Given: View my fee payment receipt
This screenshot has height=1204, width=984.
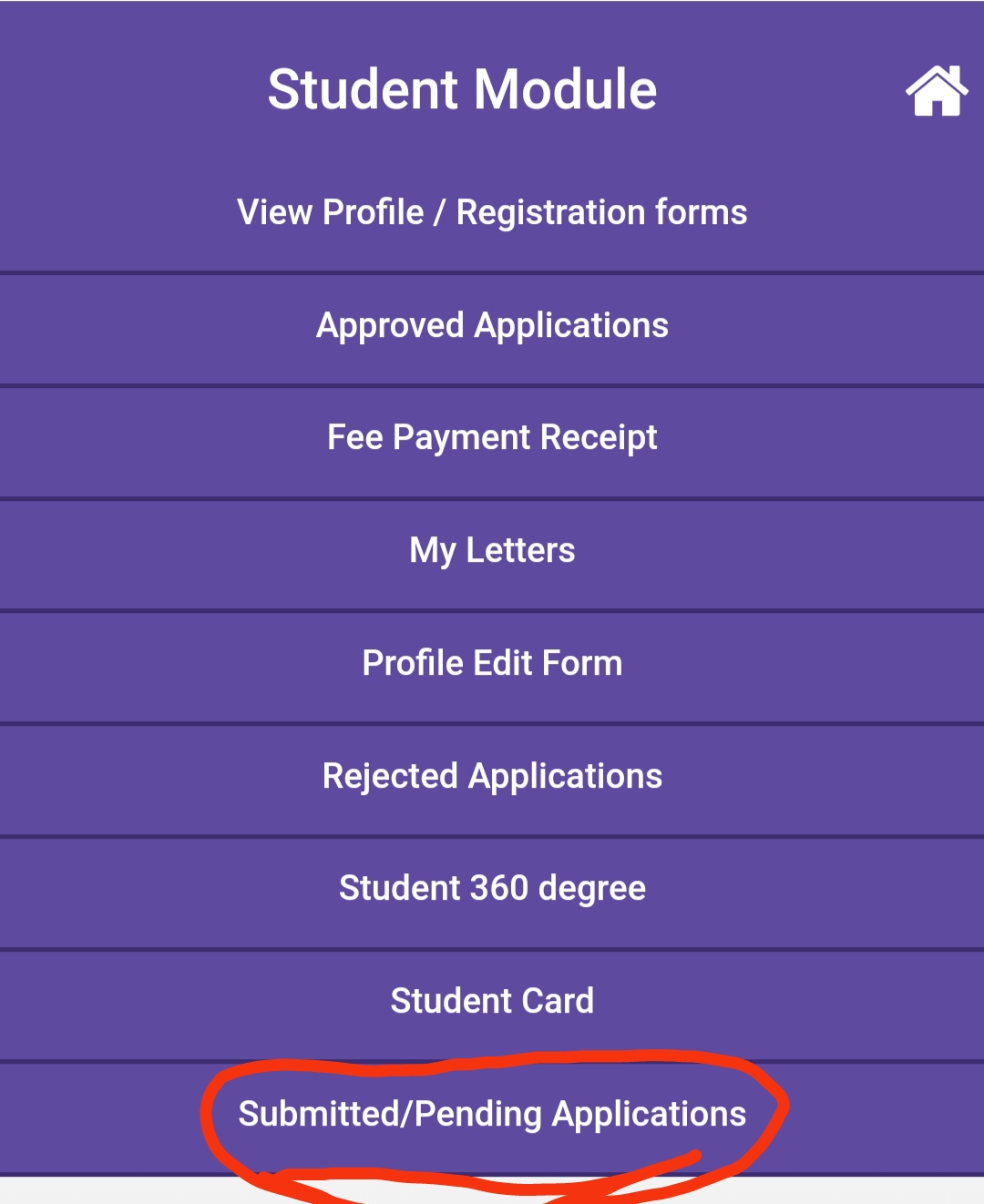Looking at the screenshot, I should tap(492, 438).
